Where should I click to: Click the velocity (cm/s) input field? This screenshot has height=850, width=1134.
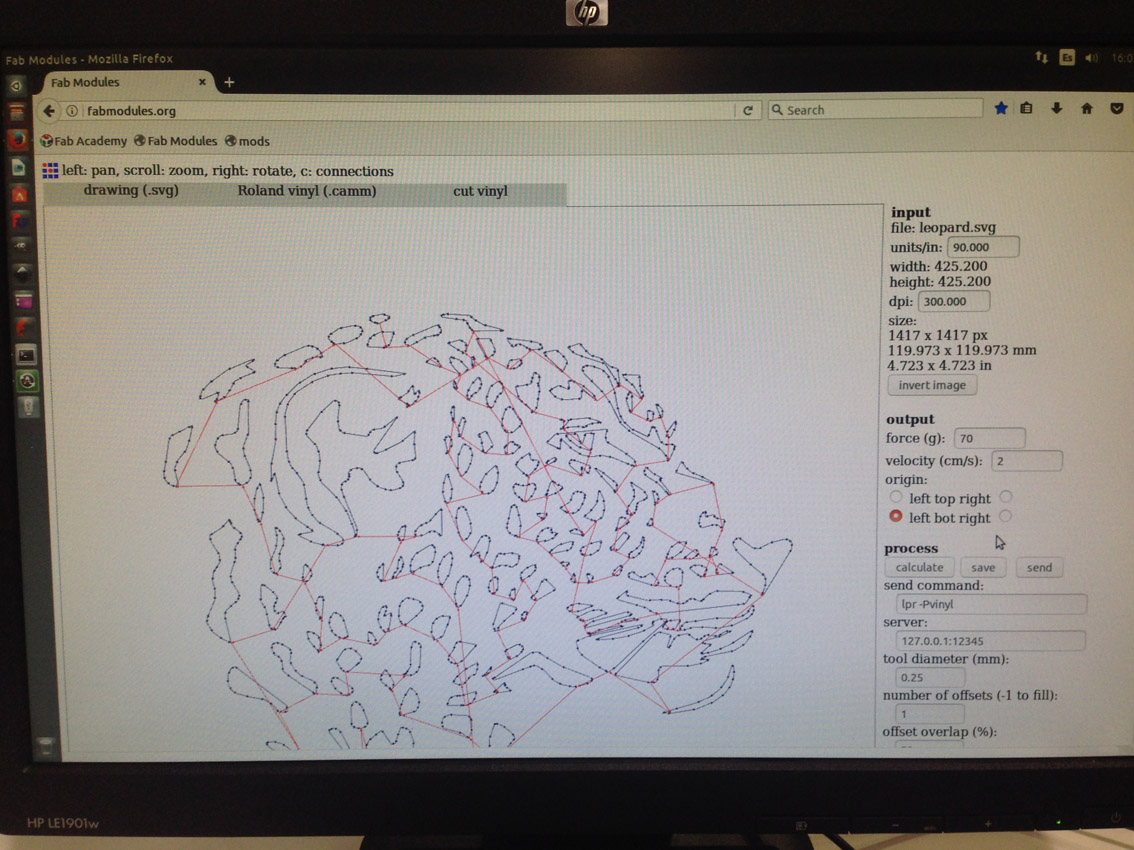click(1026, 460)
